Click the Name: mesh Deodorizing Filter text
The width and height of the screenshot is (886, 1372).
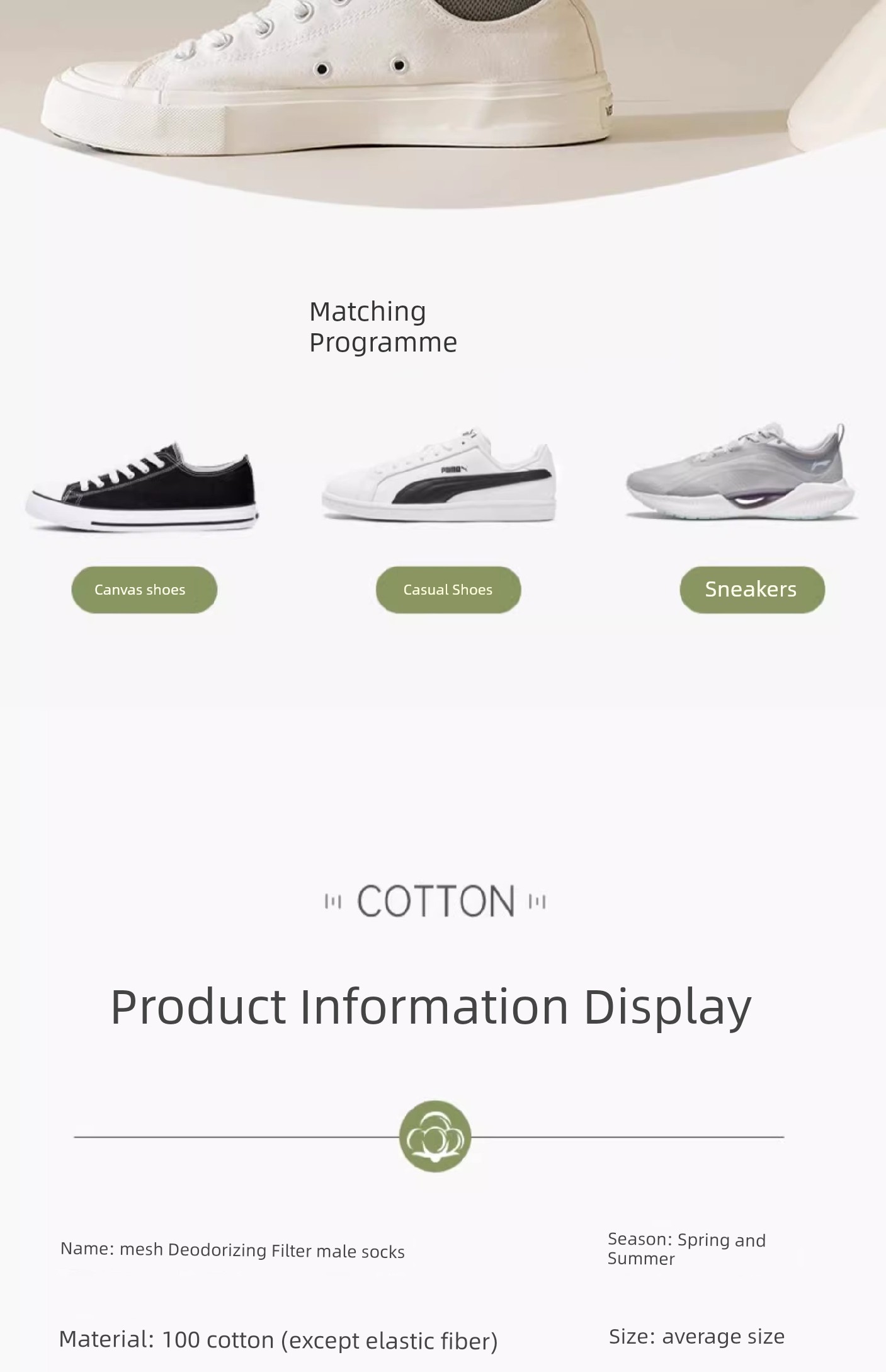coord(232,1250)
